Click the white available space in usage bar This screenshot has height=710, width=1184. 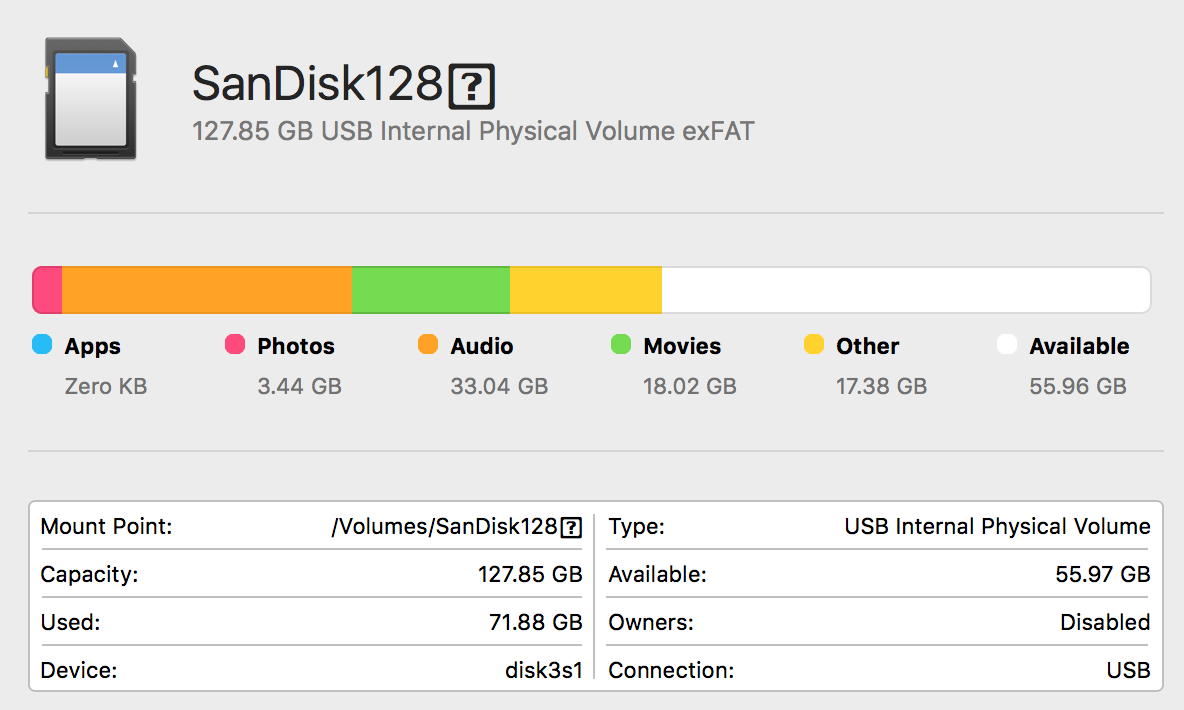pyautogui.click(x=906, y=290)
